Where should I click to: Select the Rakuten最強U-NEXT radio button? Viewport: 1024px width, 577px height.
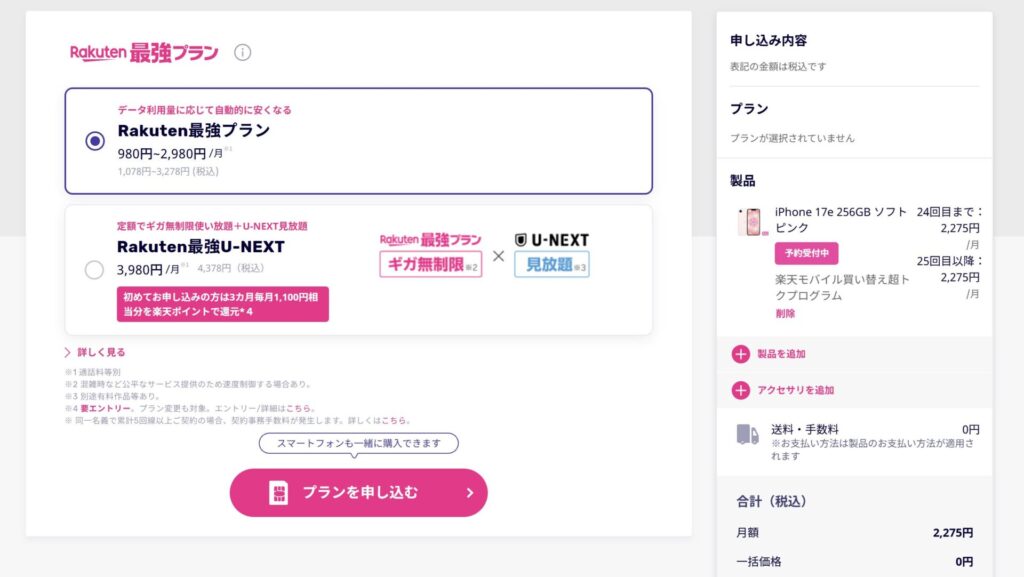click(95, 269)
